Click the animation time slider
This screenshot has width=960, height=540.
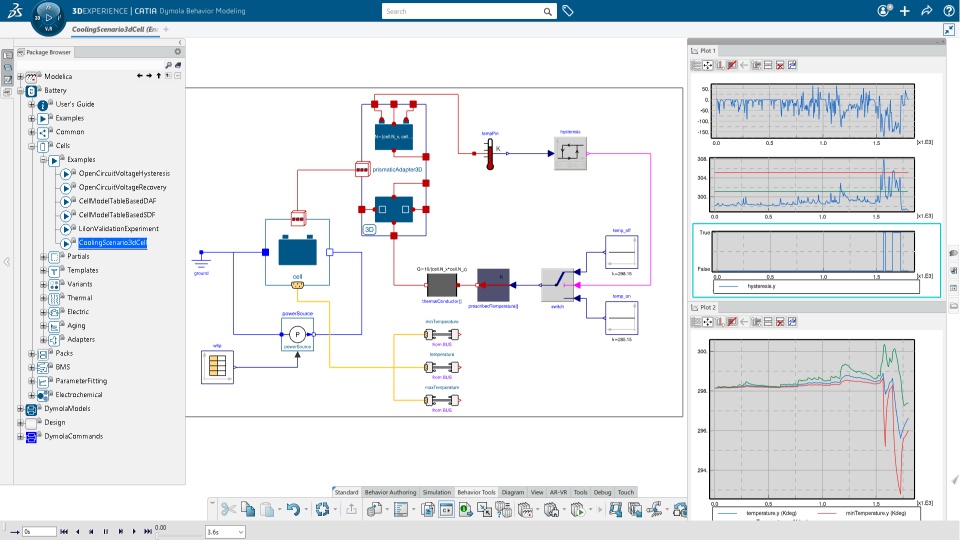(179, 536)
